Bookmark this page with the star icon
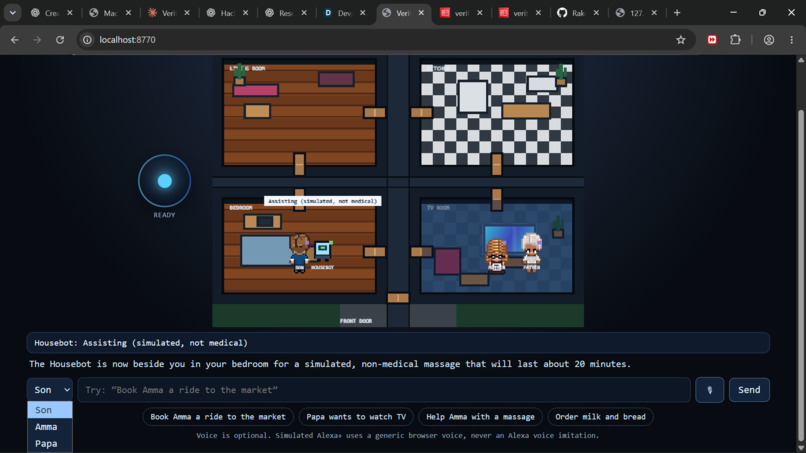The height and width of the screenshot is (453, 806). pyautogui.click(x=681, y=40)
